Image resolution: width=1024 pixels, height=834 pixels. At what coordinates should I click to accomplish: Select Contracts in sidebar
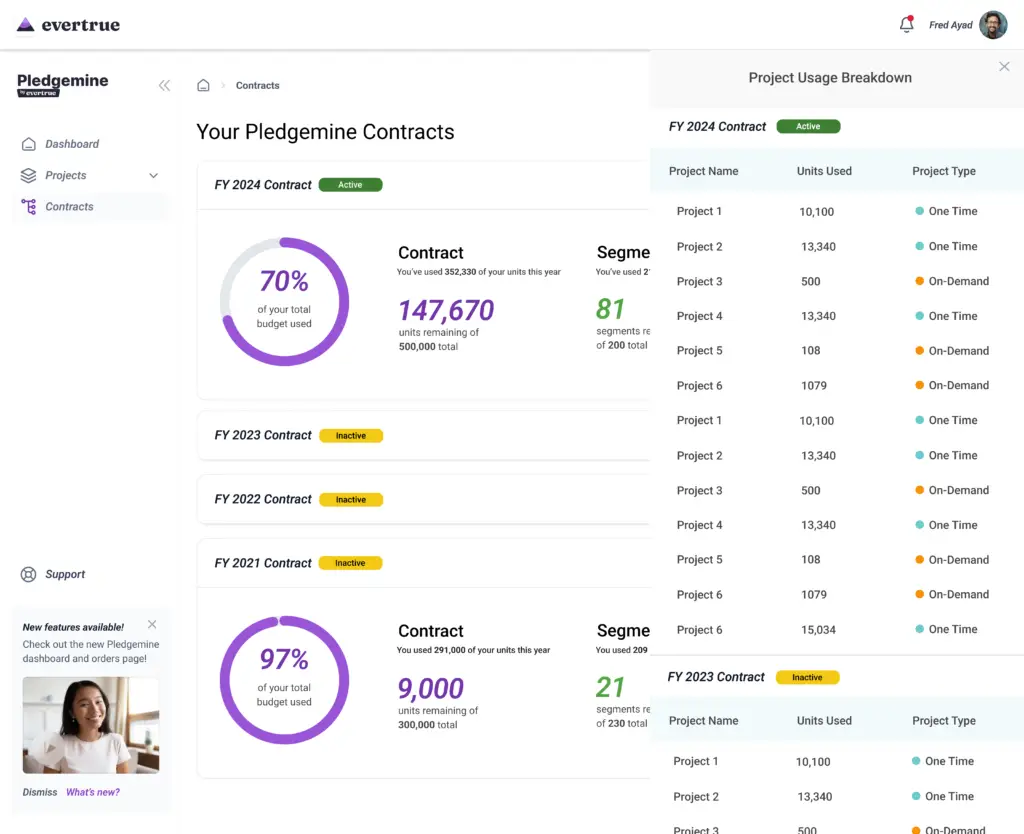click(x=90, y=206)
